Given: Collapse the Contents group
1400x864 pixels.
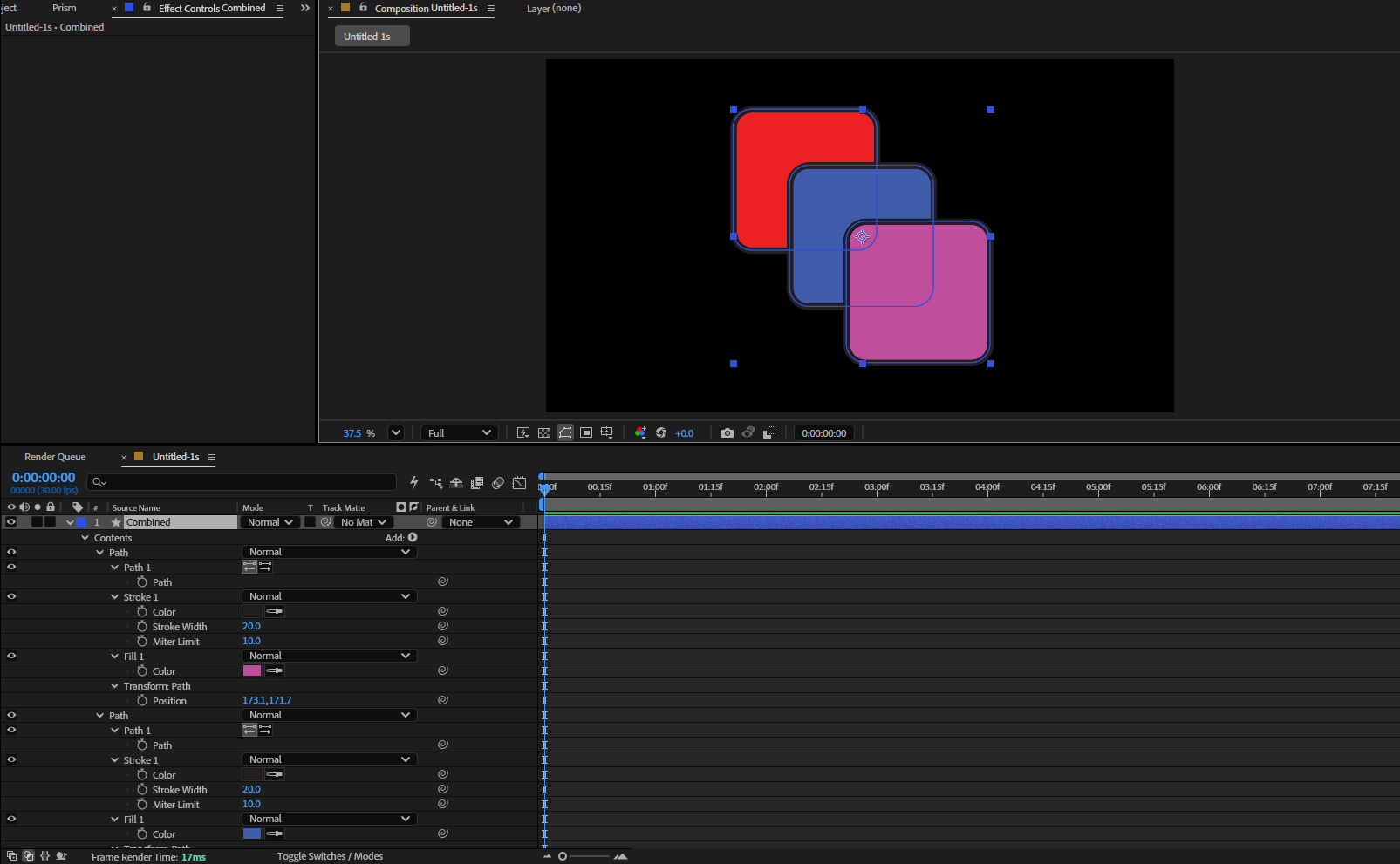Looking at the screenshot, I should 85,538.
